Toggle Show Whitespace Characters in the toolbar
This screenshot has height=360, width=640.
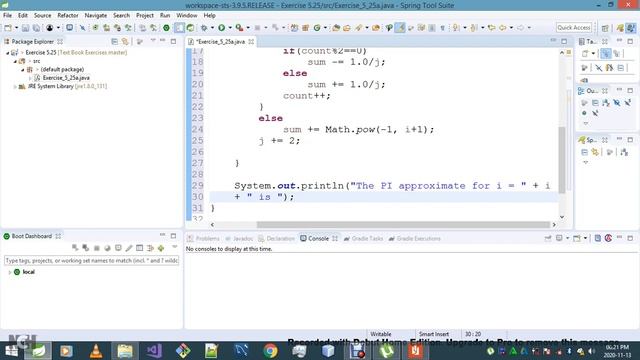tap(442, 28)
